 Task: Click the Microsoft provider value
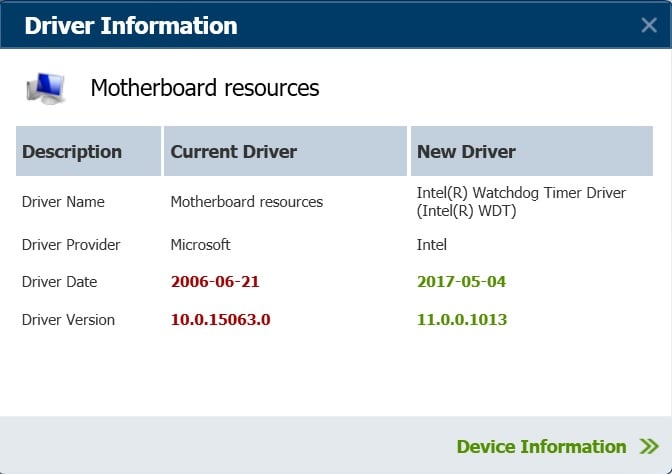click(x=200, y=245)
